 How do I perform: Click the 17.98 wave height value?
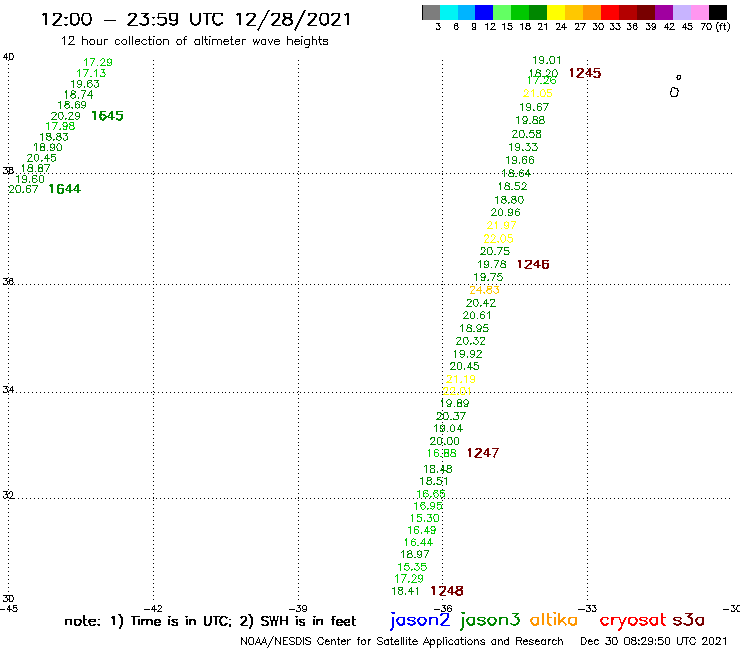click(60, 126)
